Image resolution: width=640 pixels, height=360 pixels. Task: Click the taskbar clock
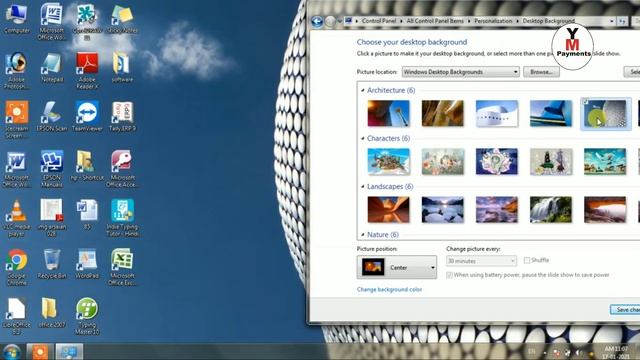[x=616, y=352]
